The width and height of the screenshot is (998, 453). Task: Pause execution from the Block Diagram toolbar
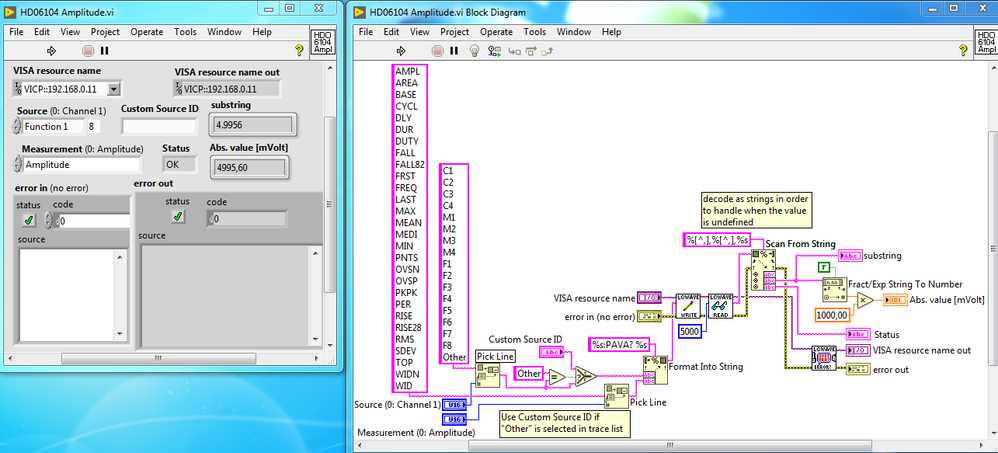tap(454, 51)
